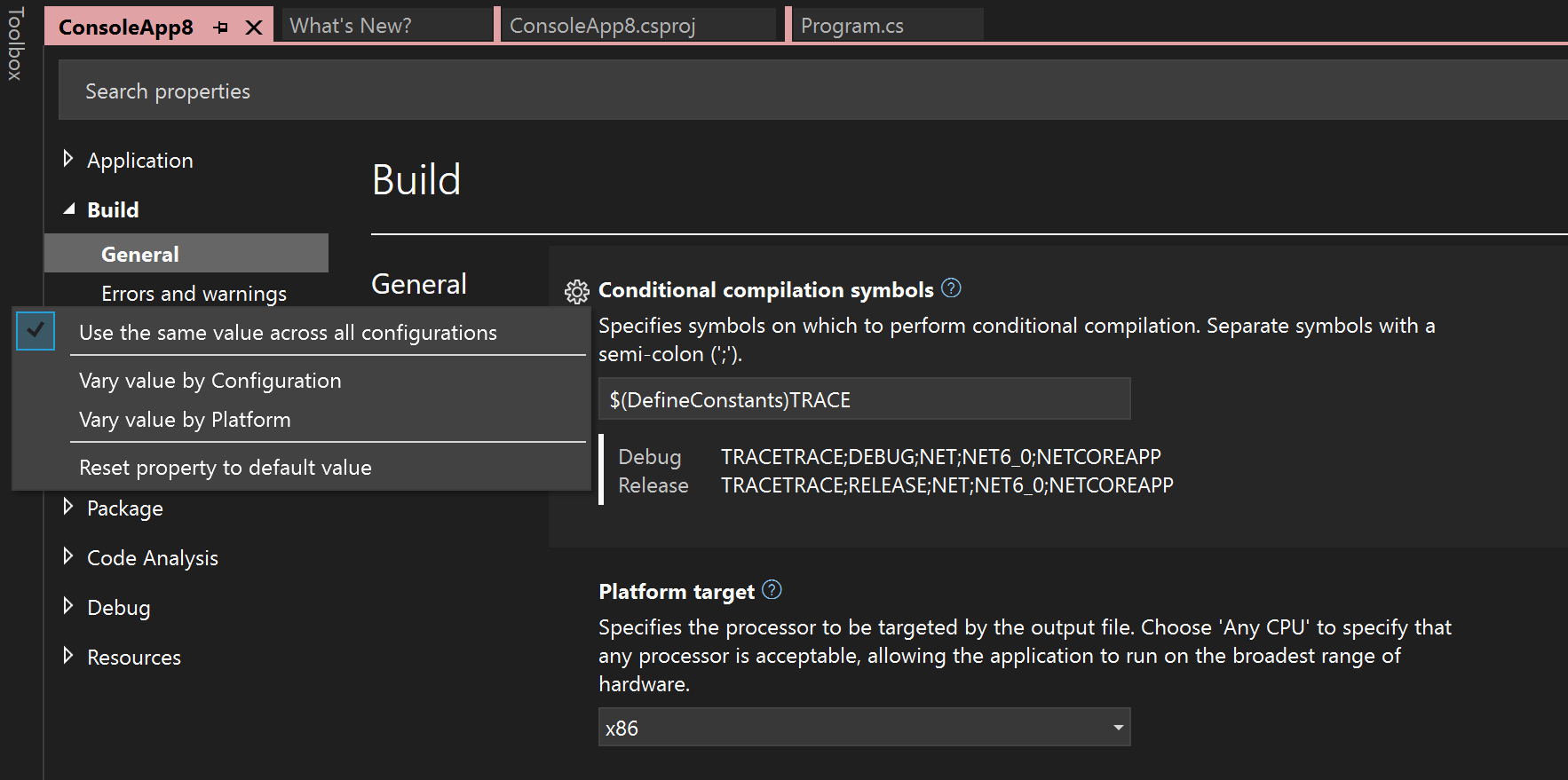Choose Vary value by Configuration
This screenshot has width=1568, height=780.
coord(210,381)
